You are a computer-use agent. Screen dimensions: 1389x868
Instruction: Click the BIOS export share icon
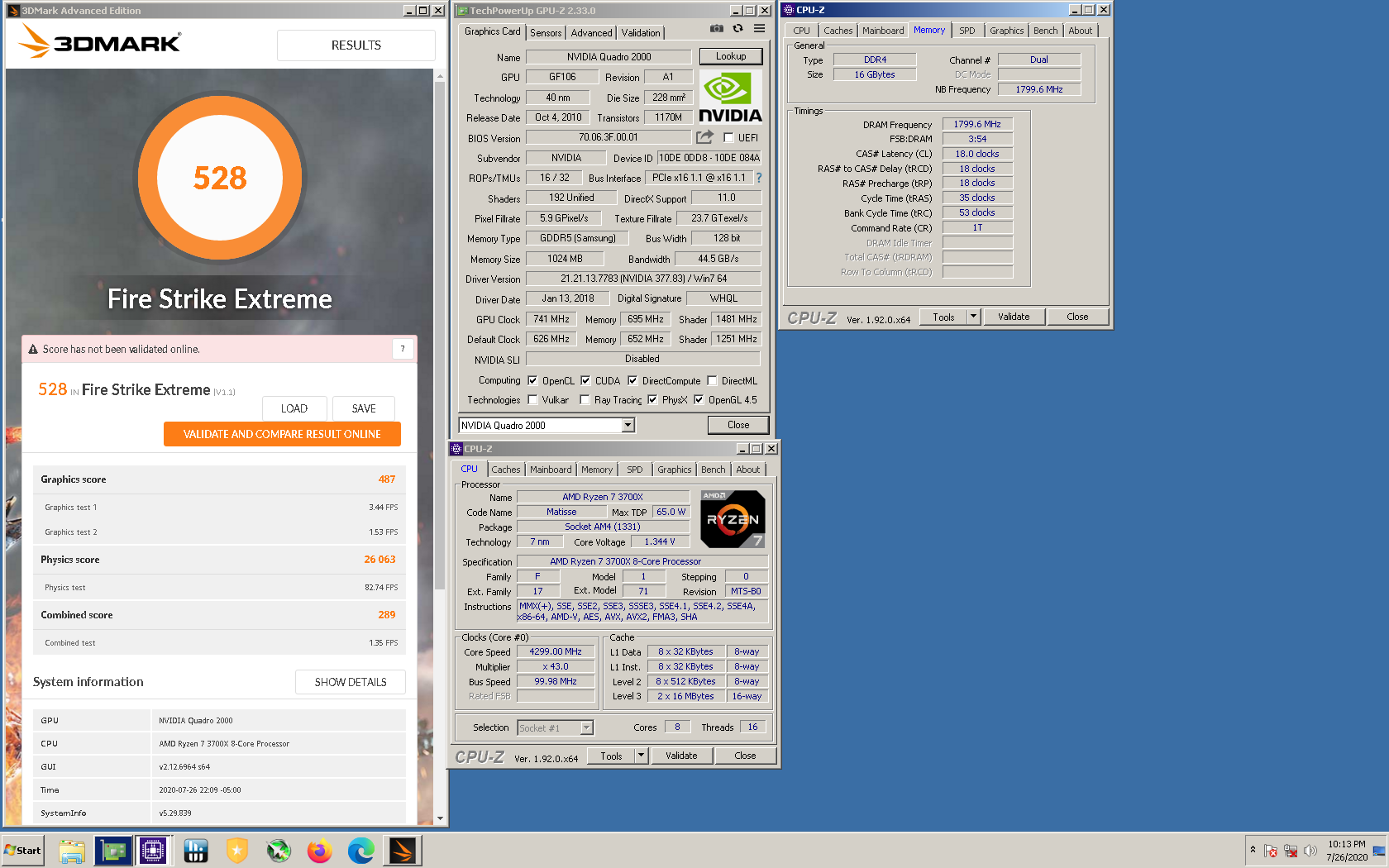pyautogui.click(x=704, y=137)
